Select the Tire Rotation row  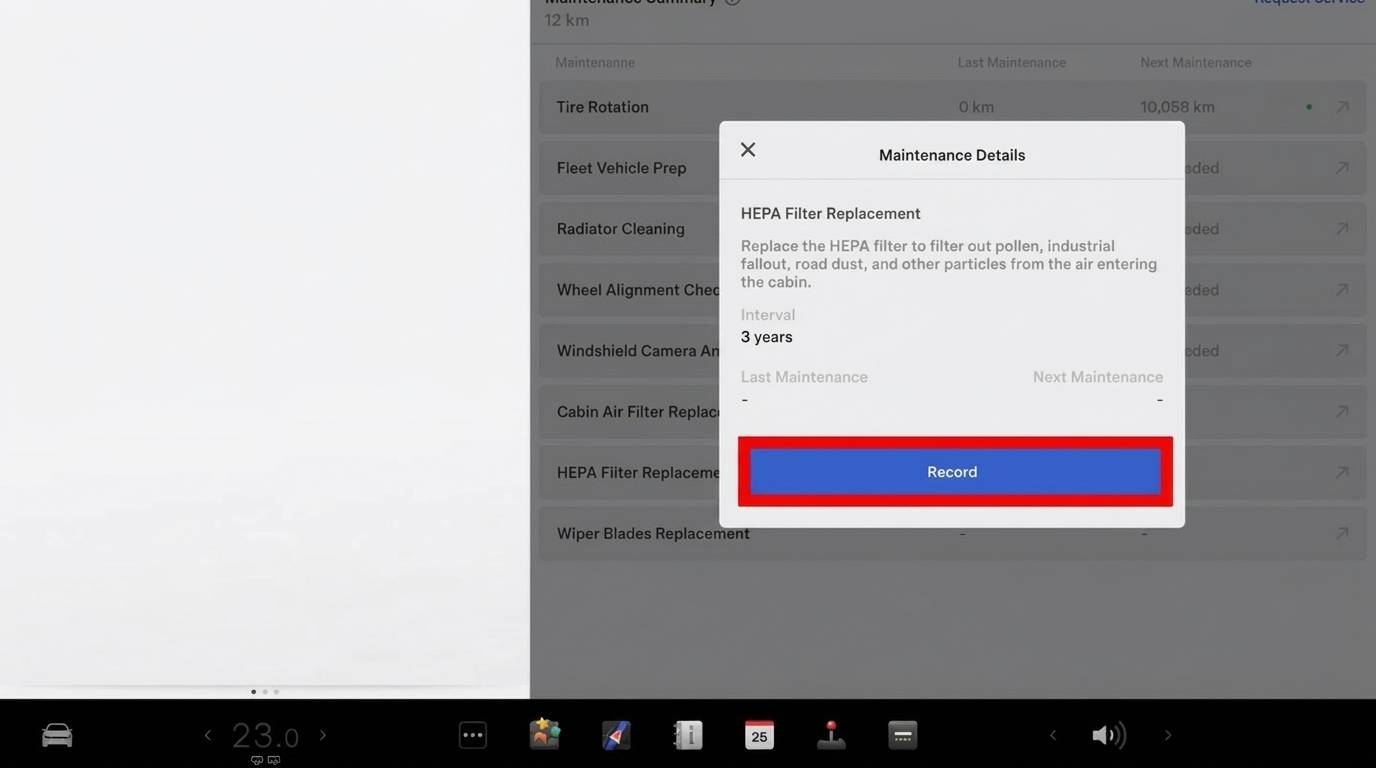coord(953,107)
